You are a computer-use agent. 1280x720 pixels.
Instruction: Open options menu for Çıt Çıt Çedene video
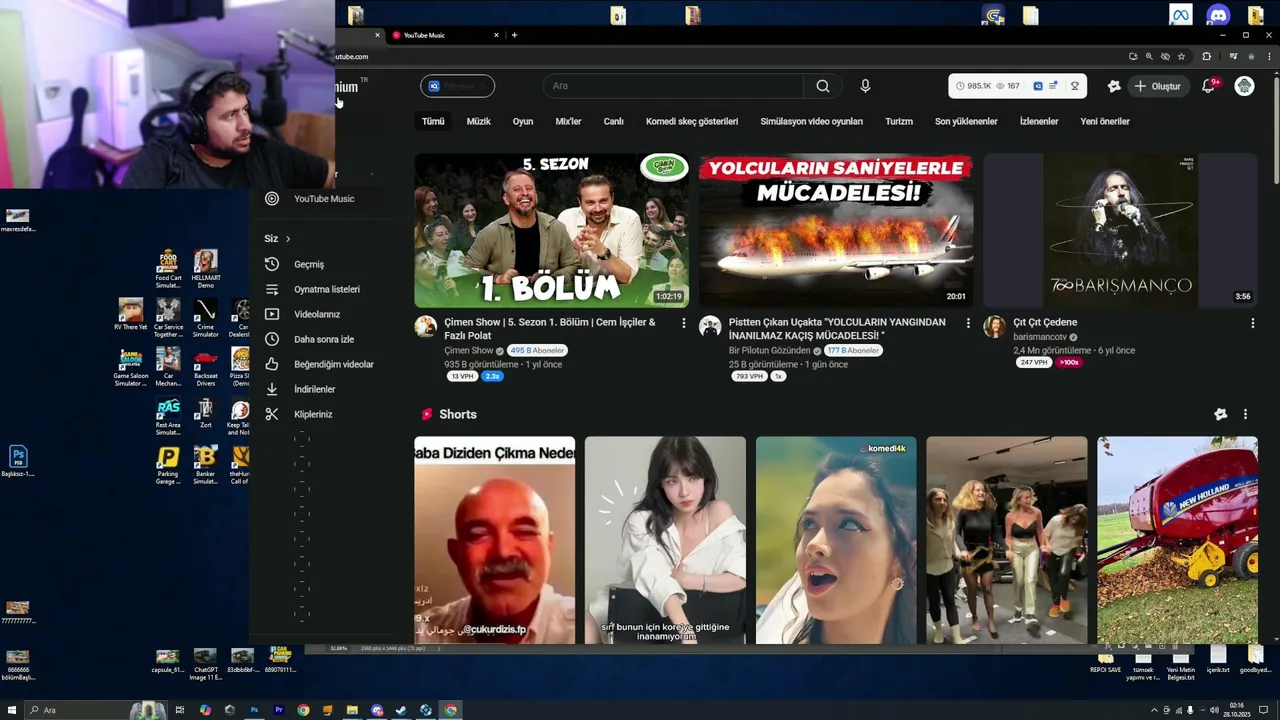1252,323
